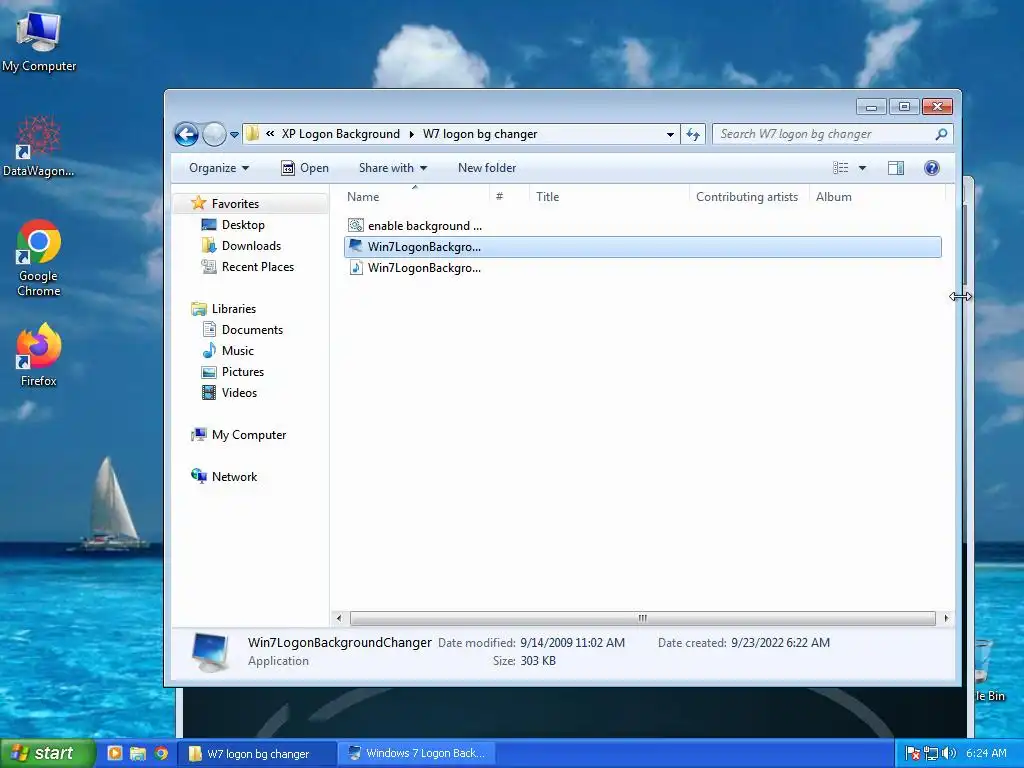Open Desktop in the navigation pane
Viewport: 1024px width, 768px height.
click(x=243, y=225)
